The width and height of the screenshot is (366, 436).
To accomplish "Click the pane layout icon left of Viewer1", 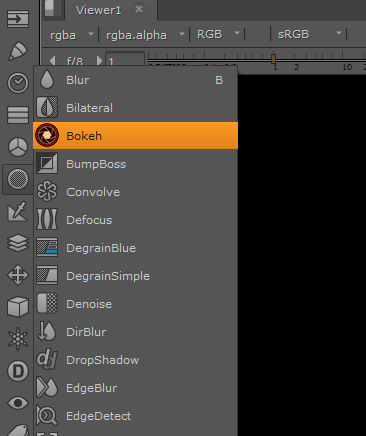I will click(52, 9).
